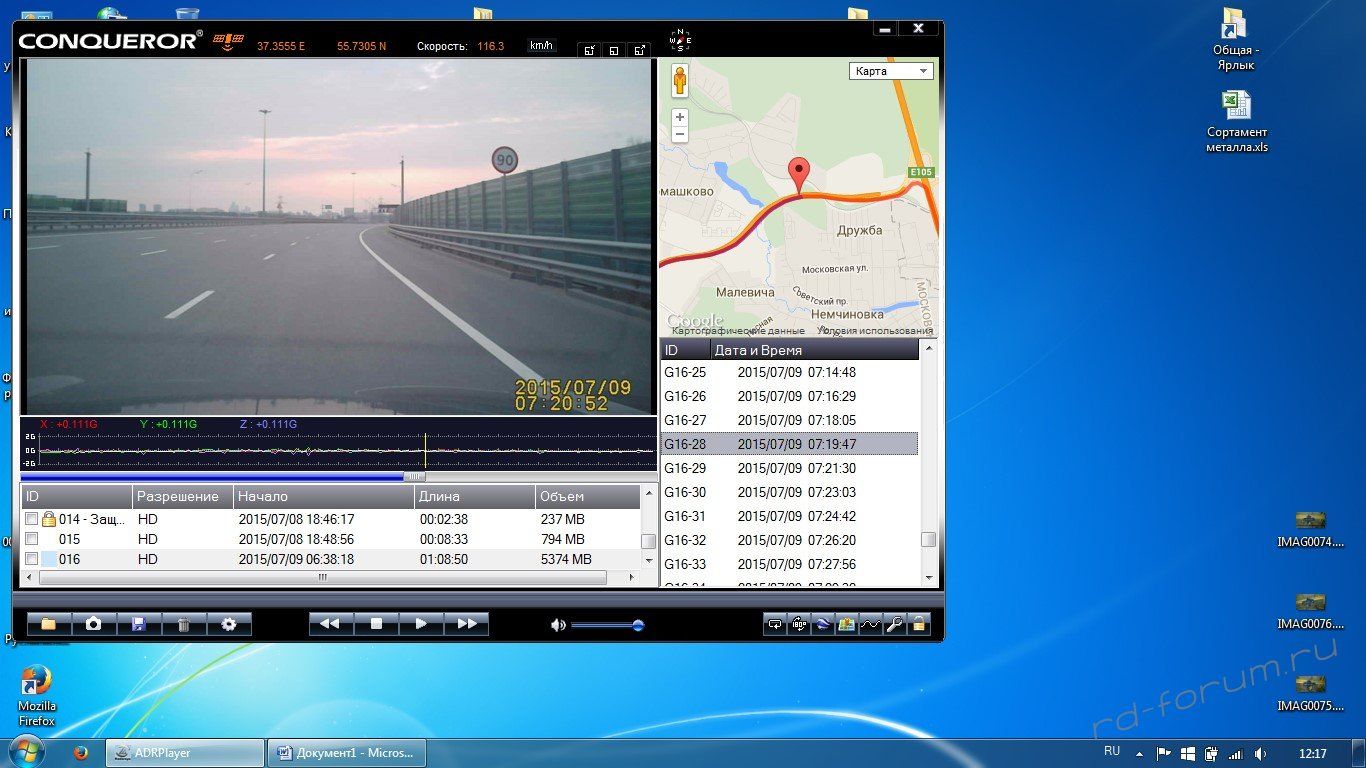This screenshot has height=768, width=1366.
Task: Click the recordings list horizontal scrollbar
Action: [x=322, y=578]
